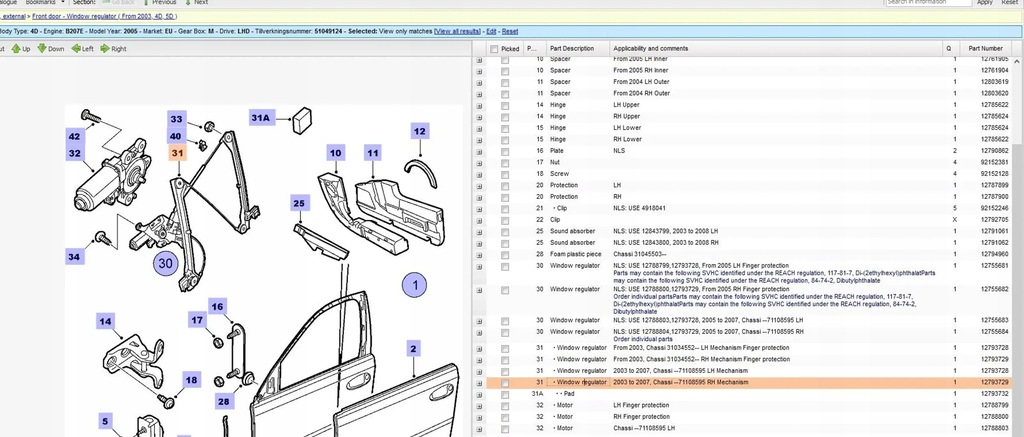
Task: Click the green Down pan arrow
Action: tap(44, 48)
